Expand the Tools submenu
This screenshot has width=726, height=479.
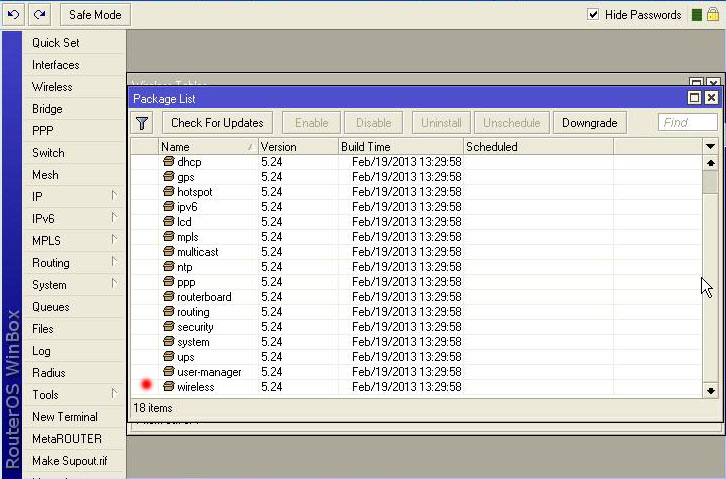click(x=114, y=394)
